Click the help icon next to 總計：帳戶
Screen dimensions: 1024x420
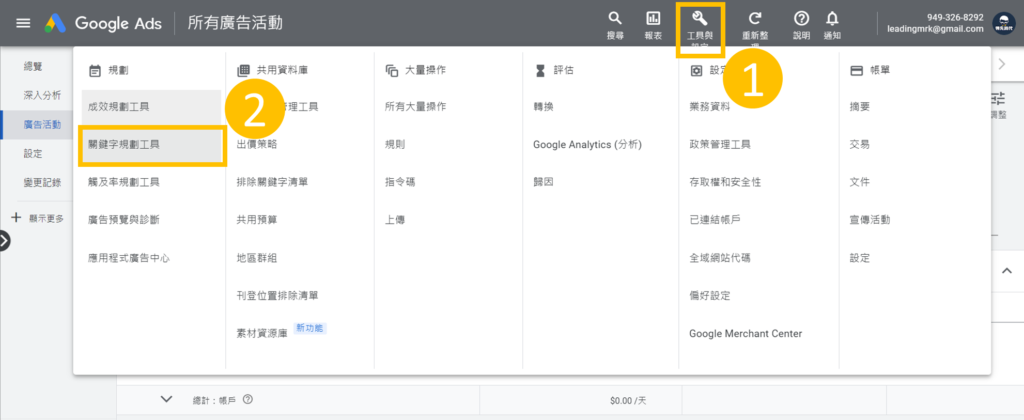click(248, 399)
